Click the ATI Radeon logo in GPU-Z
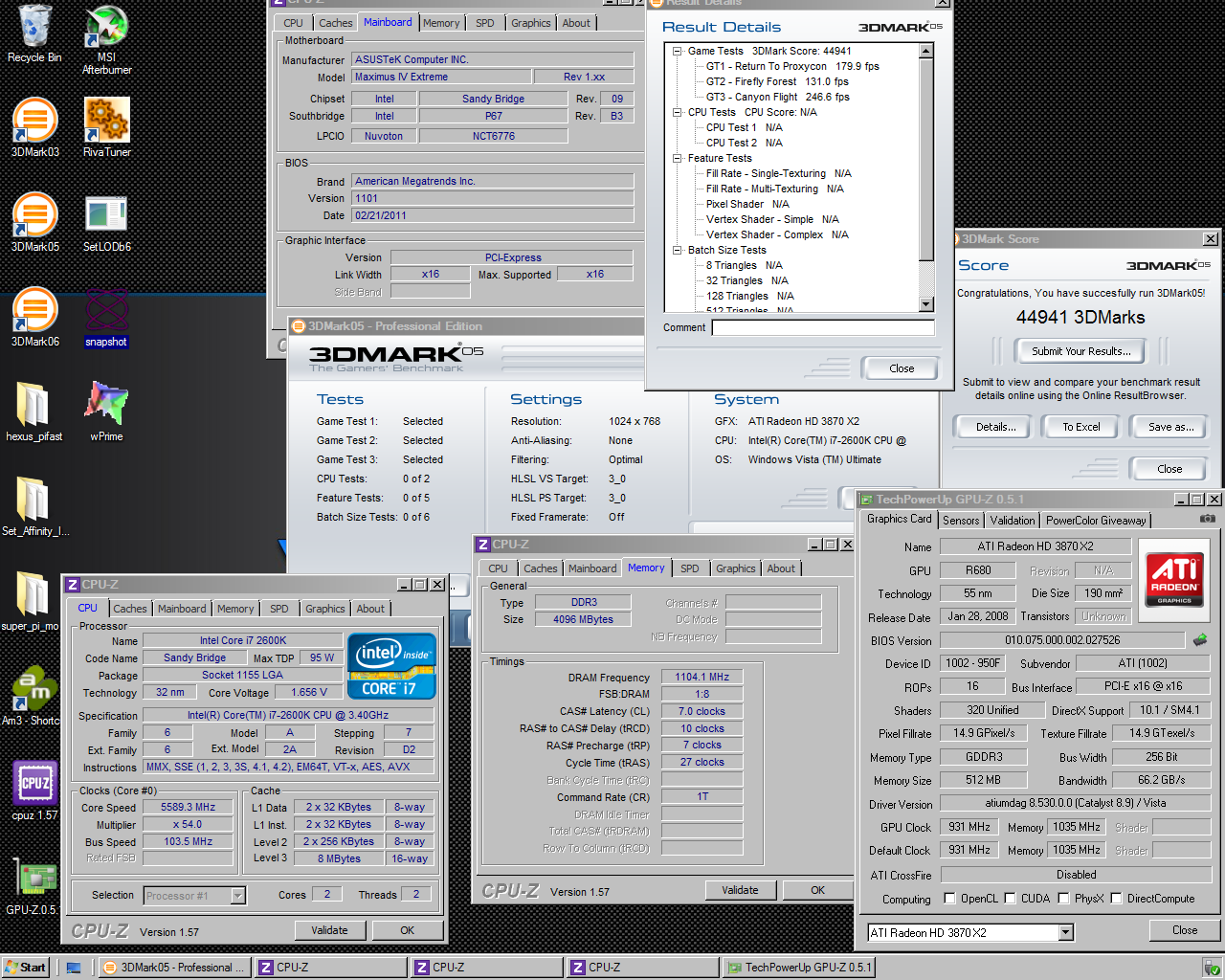The image size is (1225, 980). tap(1174, 580)
